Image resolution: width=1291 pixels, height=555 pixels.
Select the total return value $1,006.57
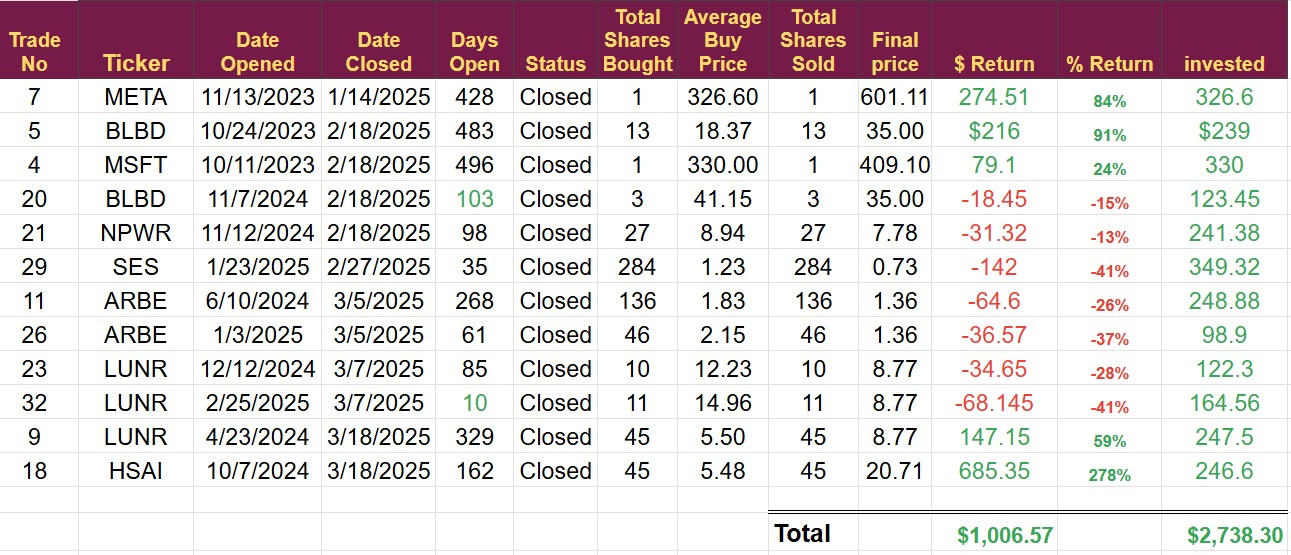[x=1004, y=535]
